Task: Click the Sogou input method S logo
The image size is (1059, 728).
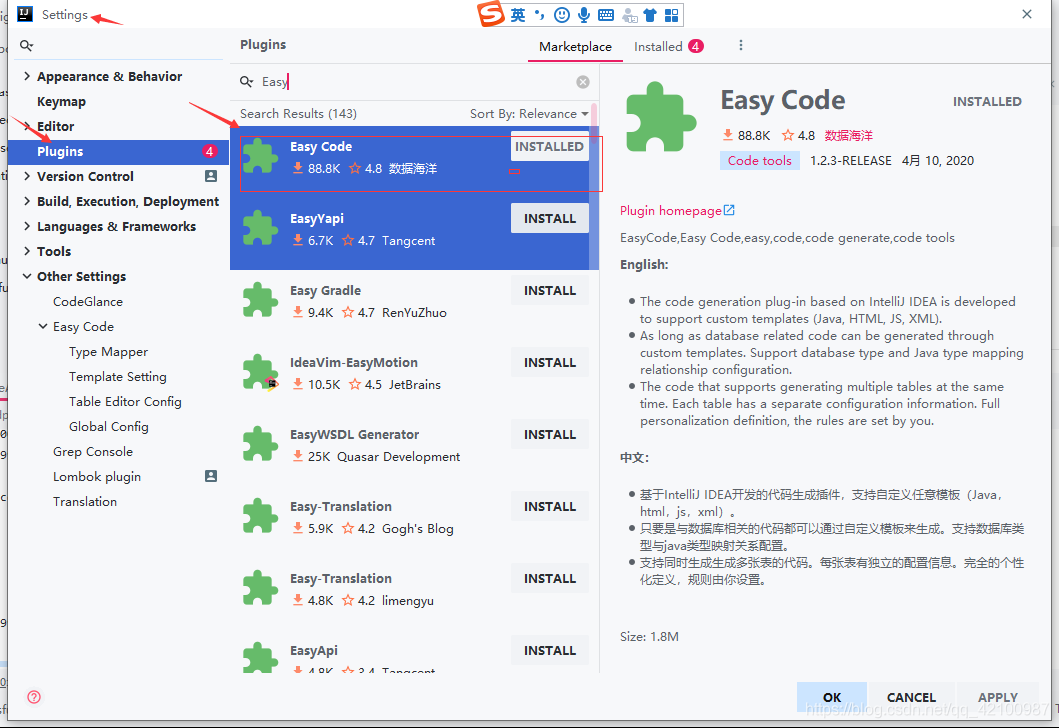Action: coord(491,14)
